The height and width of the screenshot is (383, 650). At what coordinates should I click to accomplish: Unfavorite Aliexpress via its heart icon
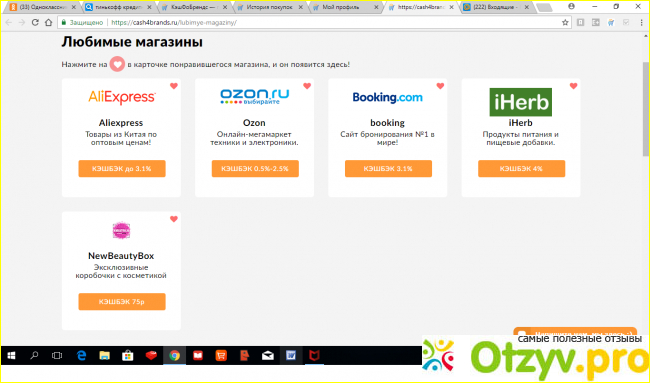[174, 86]
